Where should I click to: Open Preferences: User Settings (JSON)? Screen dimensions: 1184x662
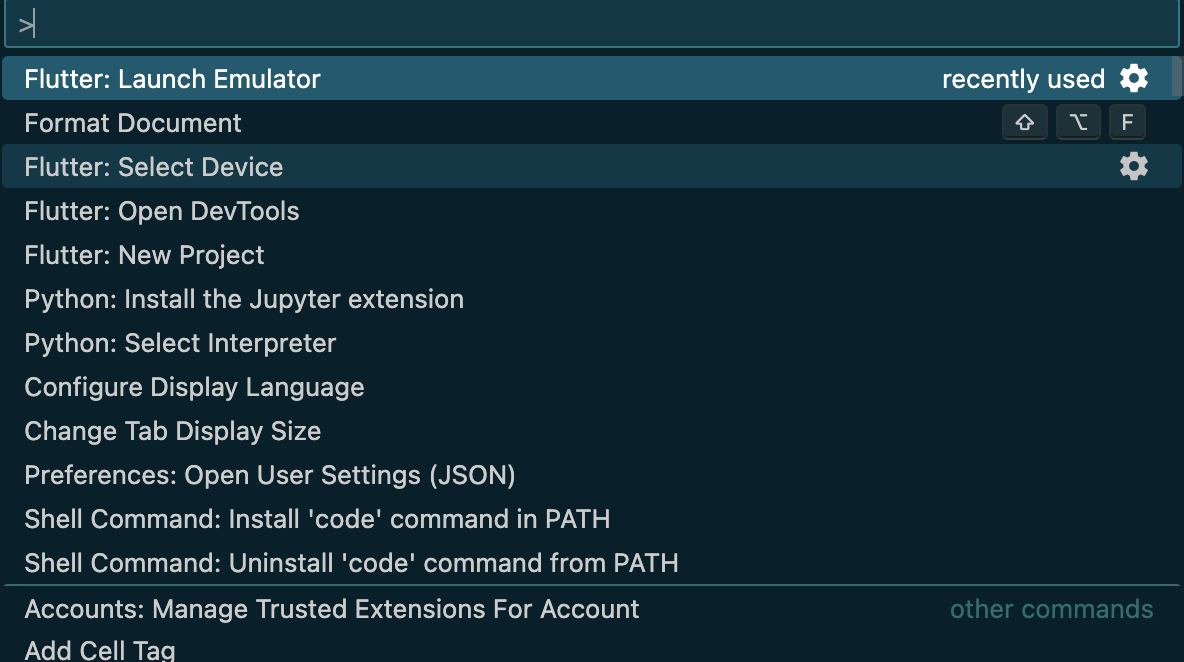270,475
